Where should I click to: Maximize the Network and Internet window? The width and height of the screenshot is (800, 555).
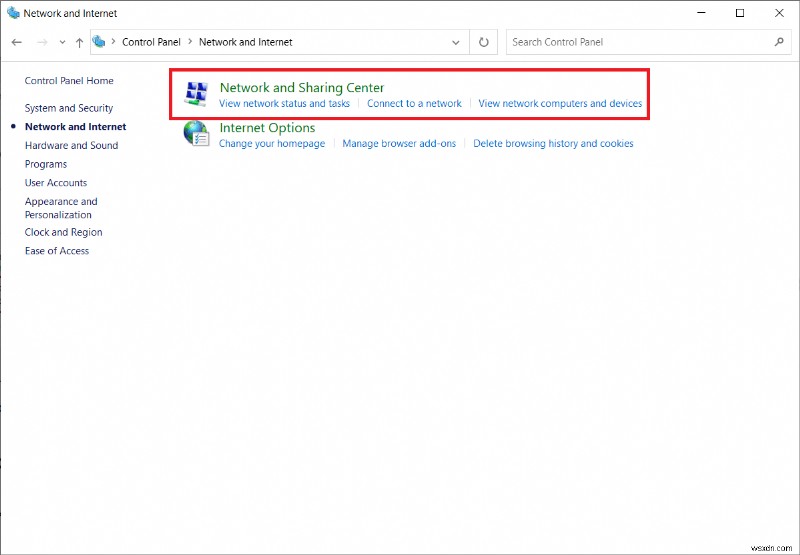coord(740,13)
